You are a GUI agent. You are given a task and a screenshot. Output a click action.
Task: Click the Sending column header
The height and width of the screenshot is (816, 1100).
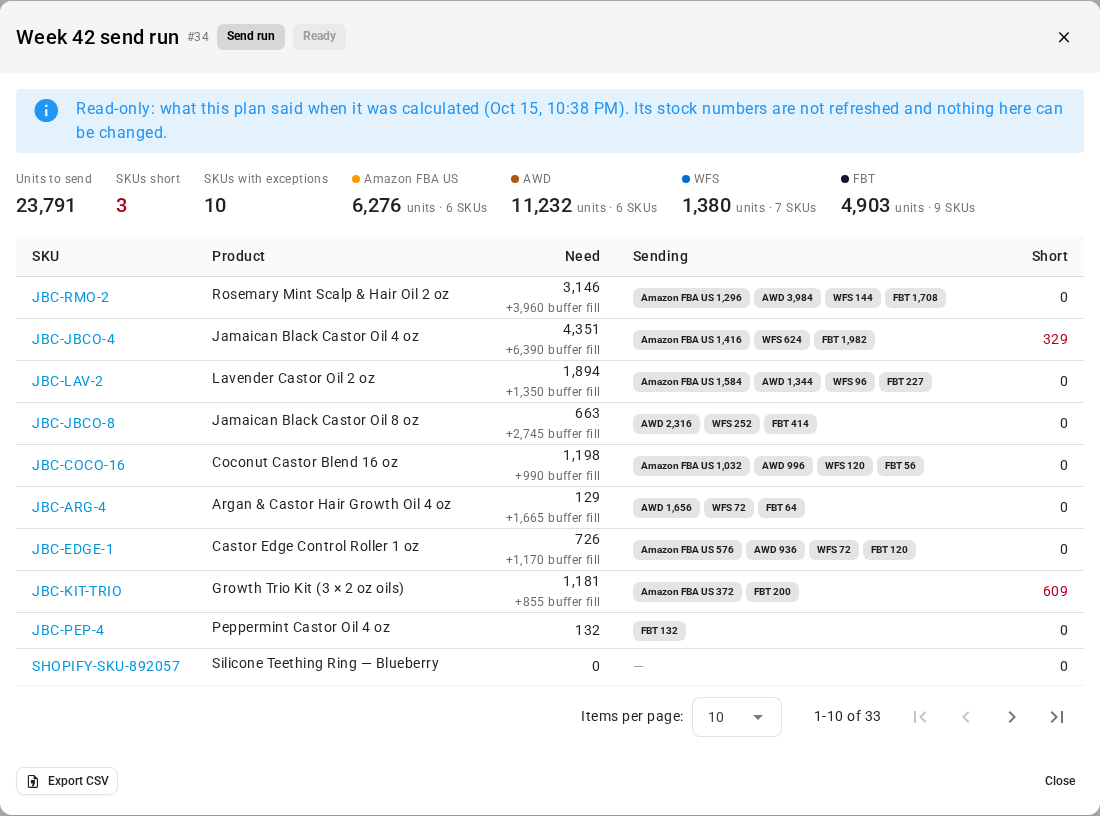pos(660,256)
